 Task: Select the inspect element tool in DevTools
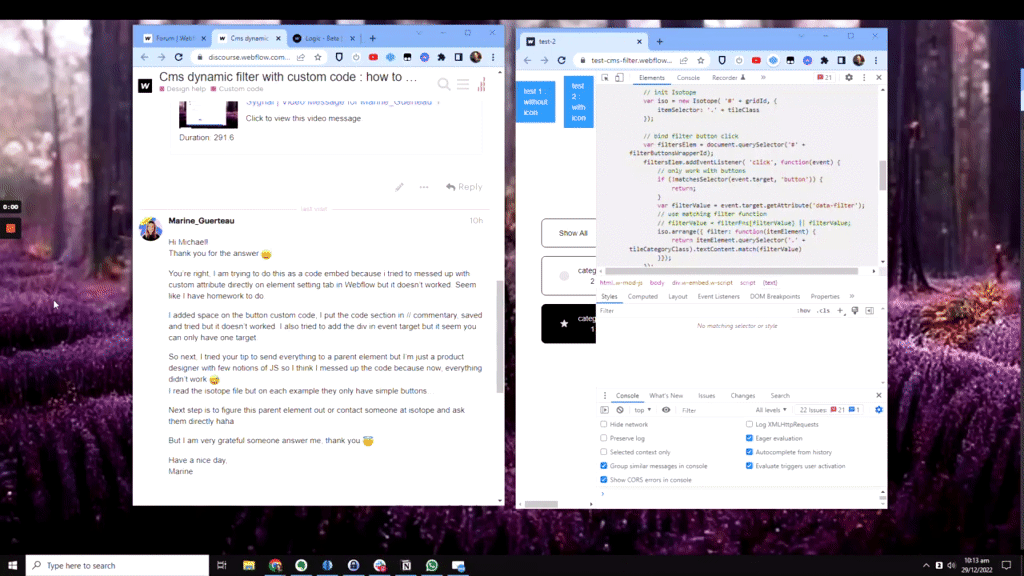pyautogui.click(x=606, y=77)
